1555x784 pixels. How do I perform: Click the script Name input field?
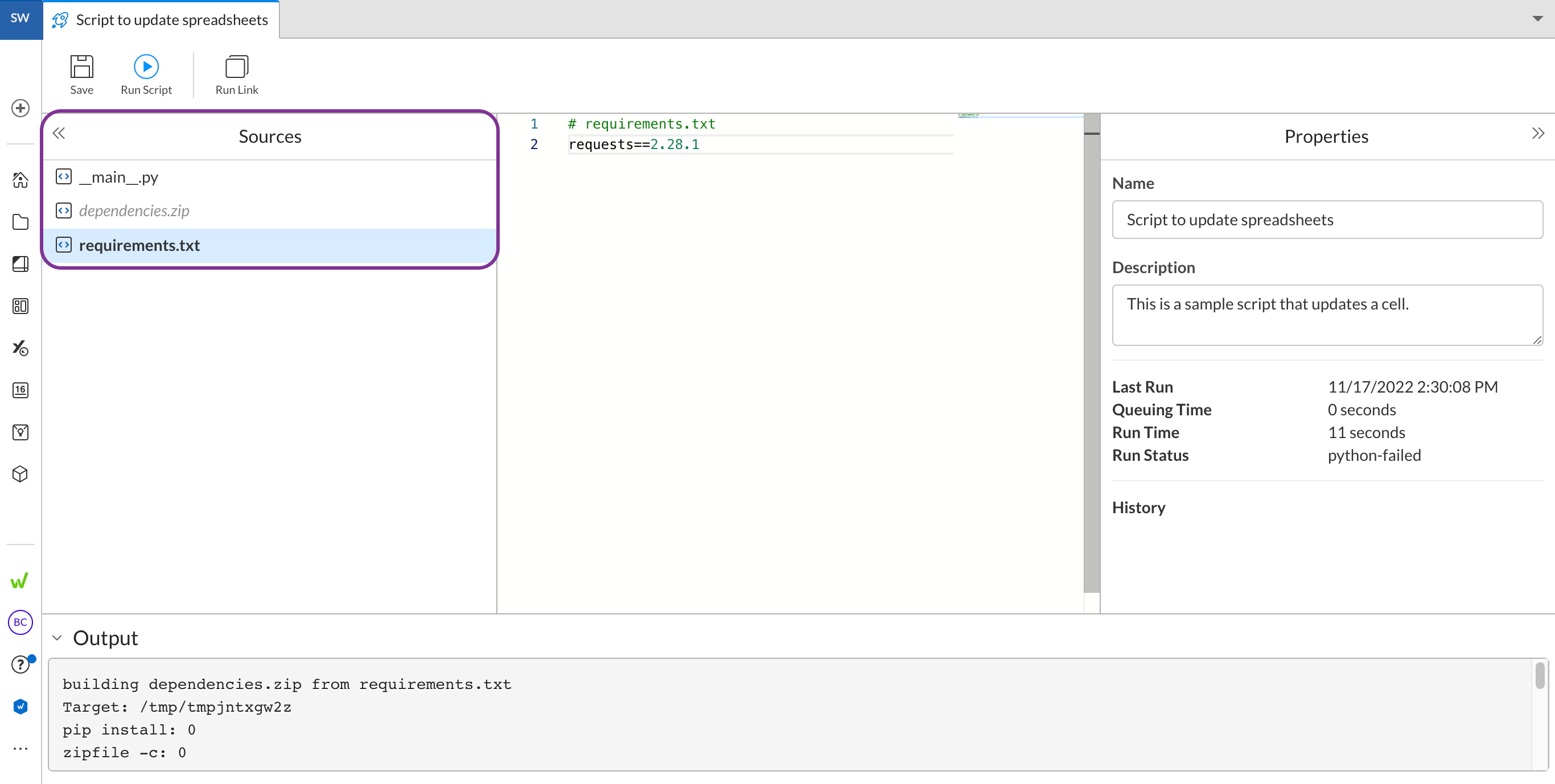(x=1327, y=220)
